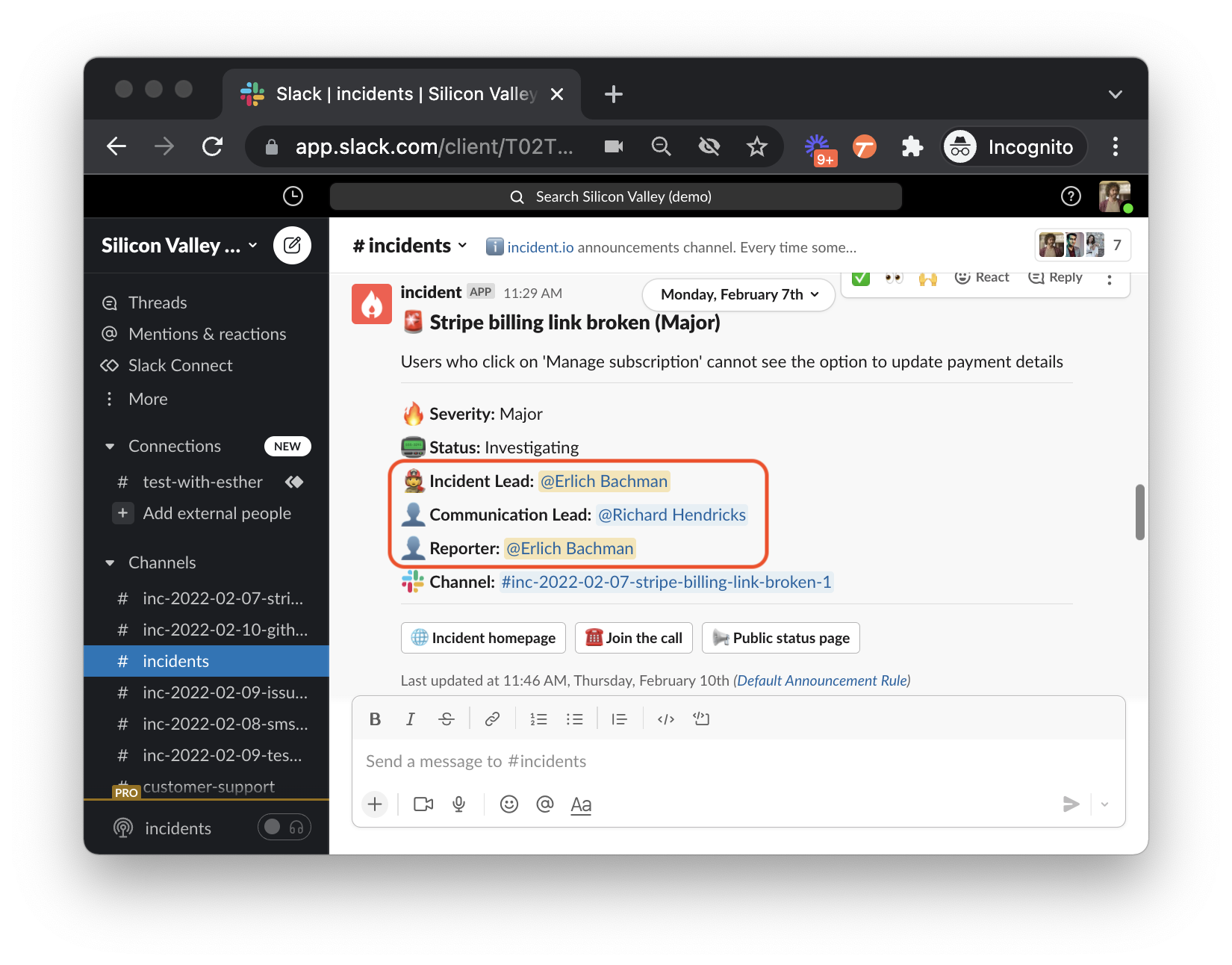The width and height of the screenshot is (1232, 965).
Task: Click the message list scrollbar
Action: coord(1139,512)
